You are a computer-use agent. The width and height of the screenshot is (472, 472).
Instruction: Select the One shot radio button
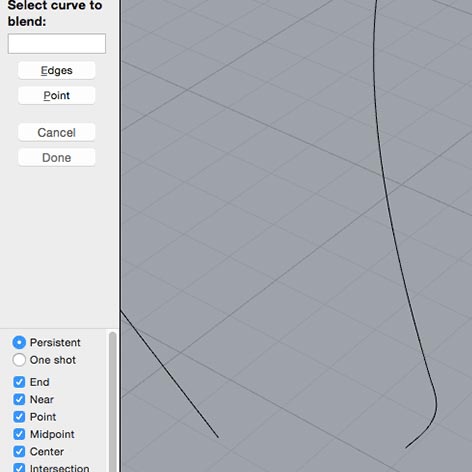pos(19,360)
